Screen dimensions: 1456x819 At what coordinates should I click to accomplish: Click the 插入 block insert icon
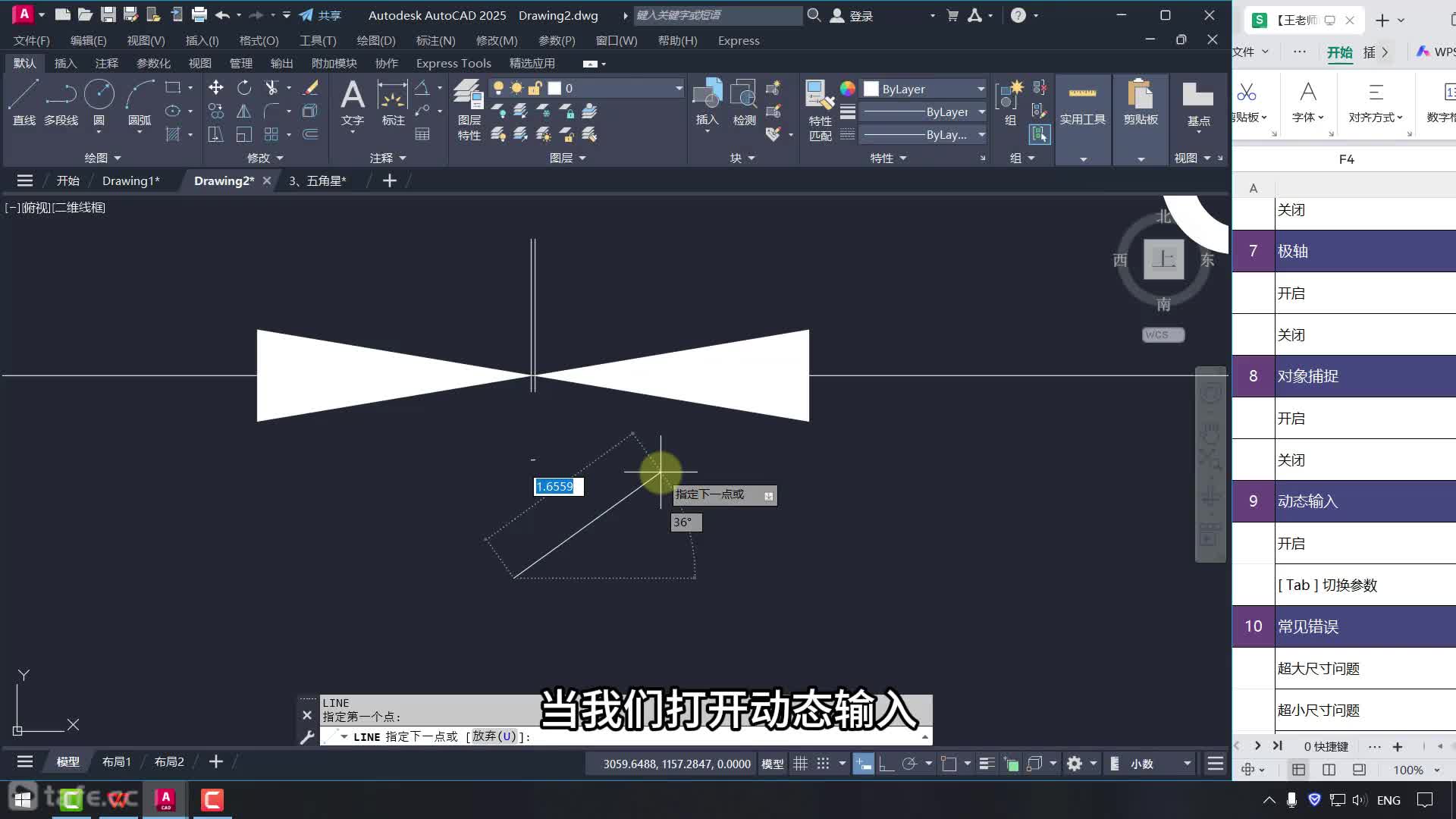707,102
